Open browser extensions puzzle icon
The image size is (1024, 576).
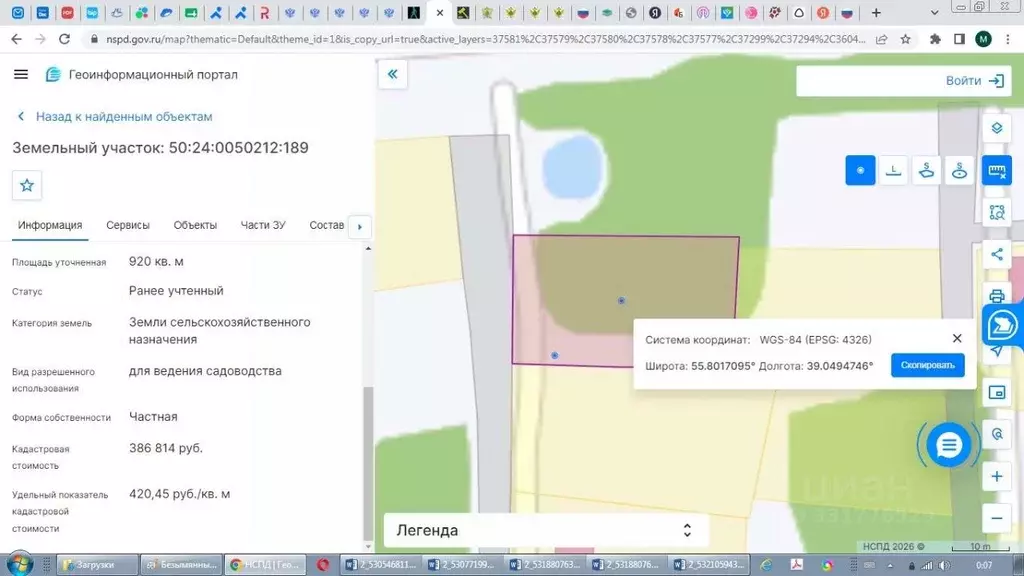pos(935,39)
